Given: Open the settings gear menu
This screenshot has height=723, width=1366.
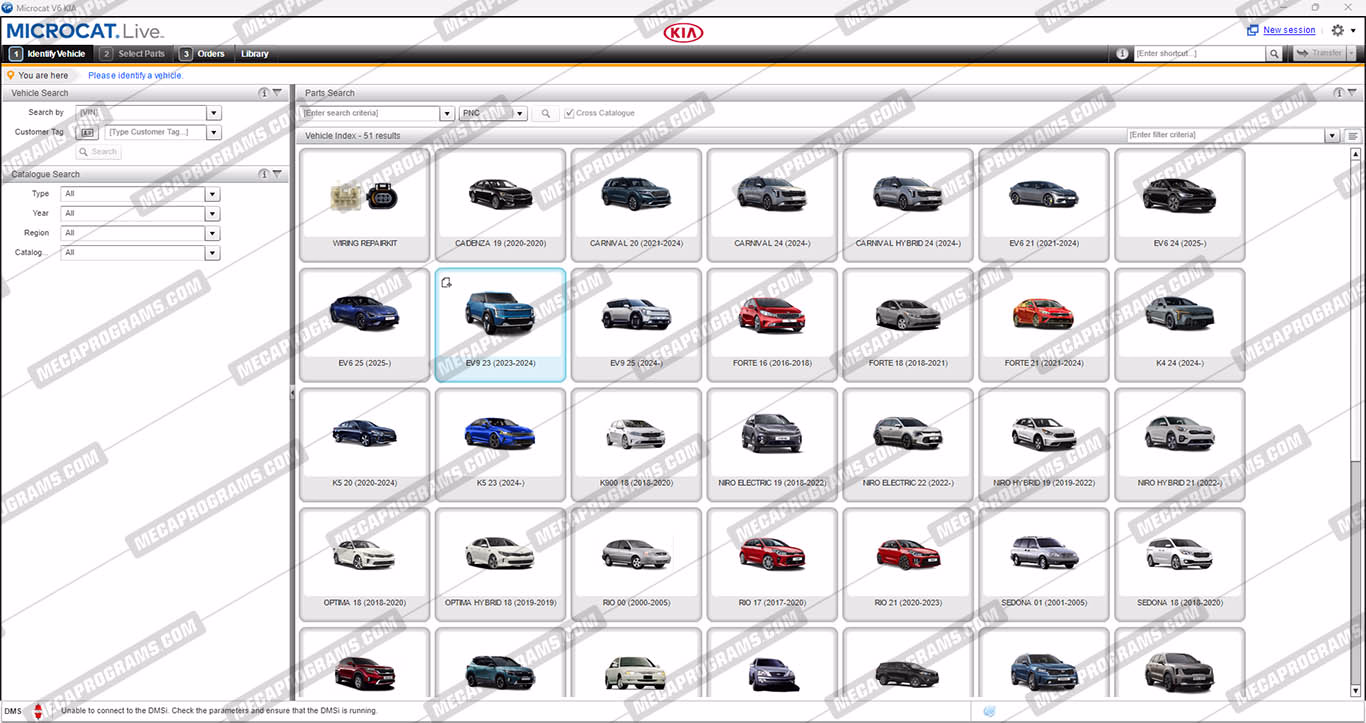Looking at the screenshot, I should pos(1338,30).
